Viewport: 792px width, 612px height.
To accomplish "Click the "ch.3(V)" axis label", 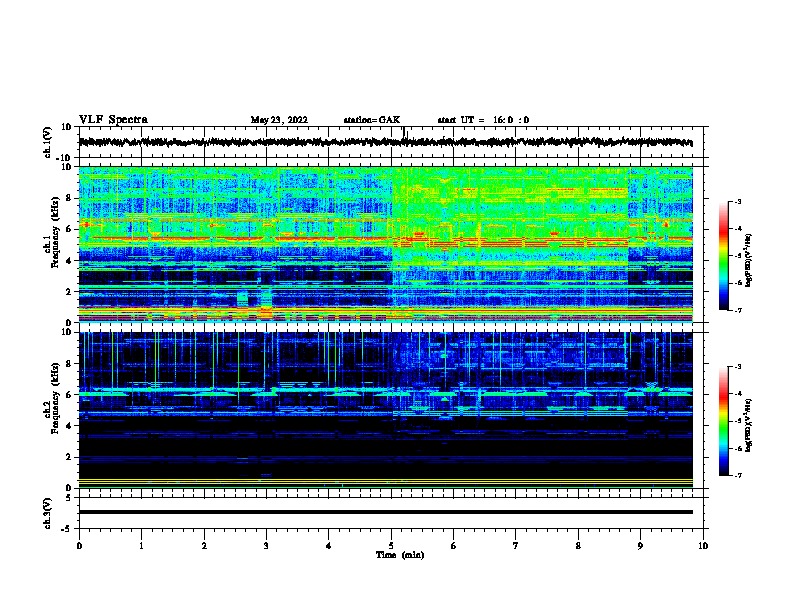I will 48,513.
